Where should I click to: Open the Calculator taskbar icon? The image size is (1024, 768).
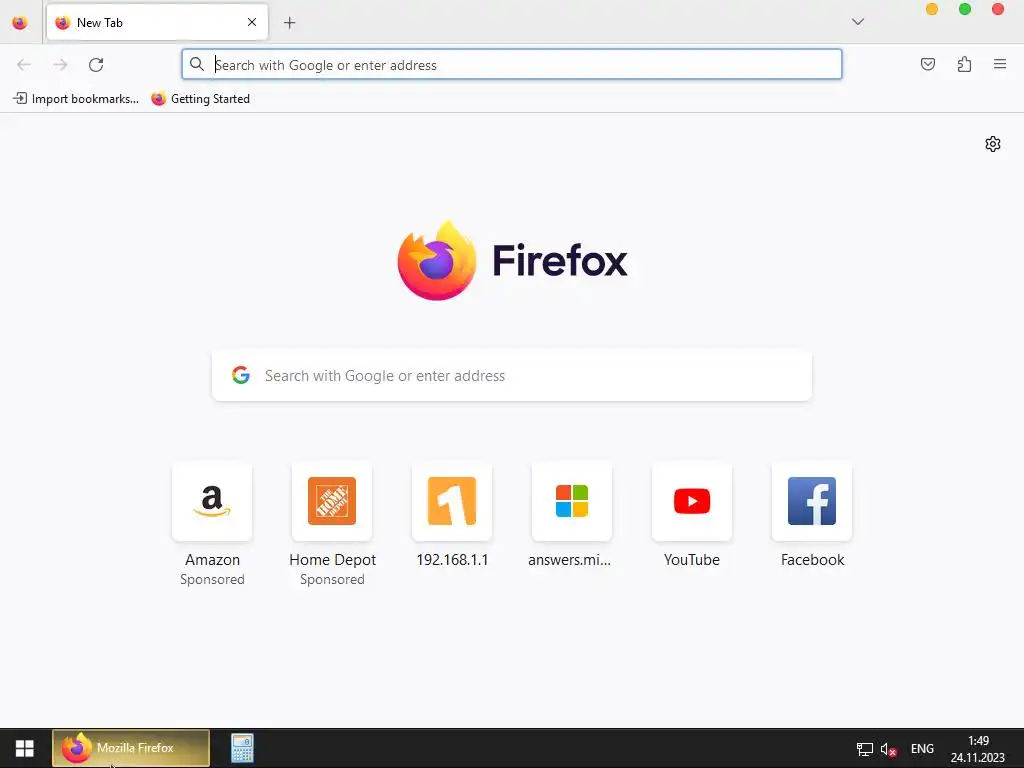[x=242, y=748]
